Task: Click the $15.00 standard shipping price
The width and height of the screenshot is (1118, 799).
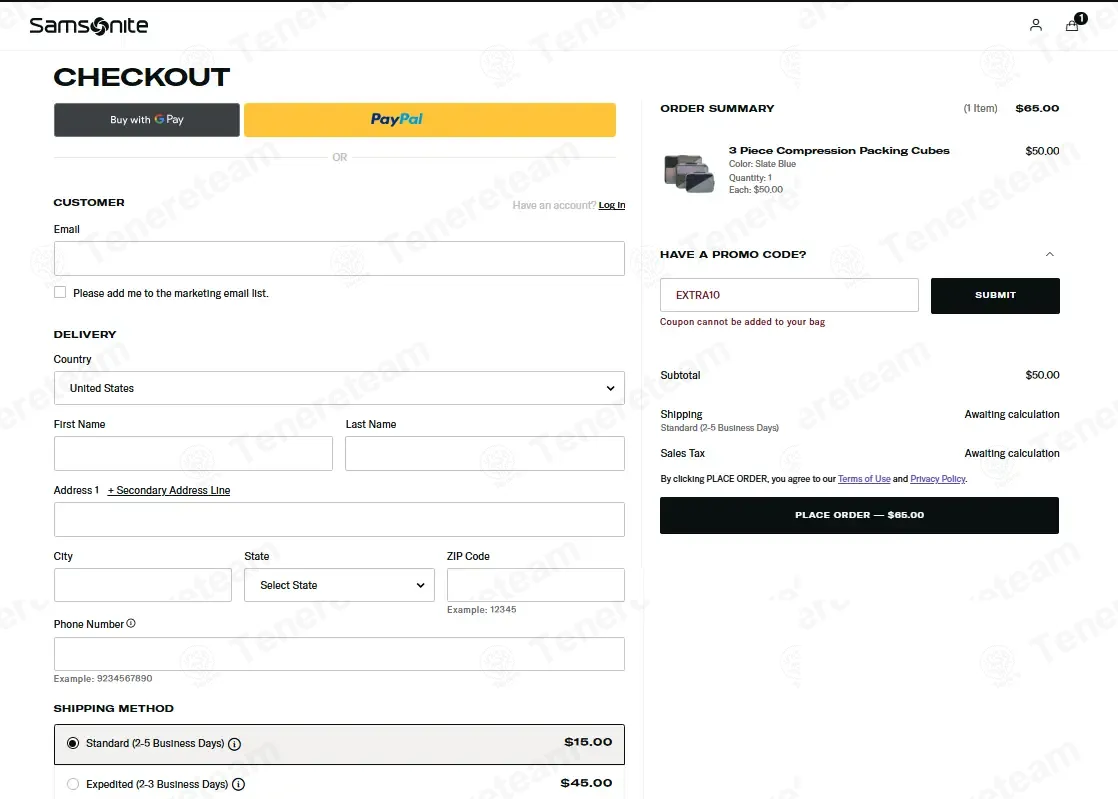Action: [588, 742]
